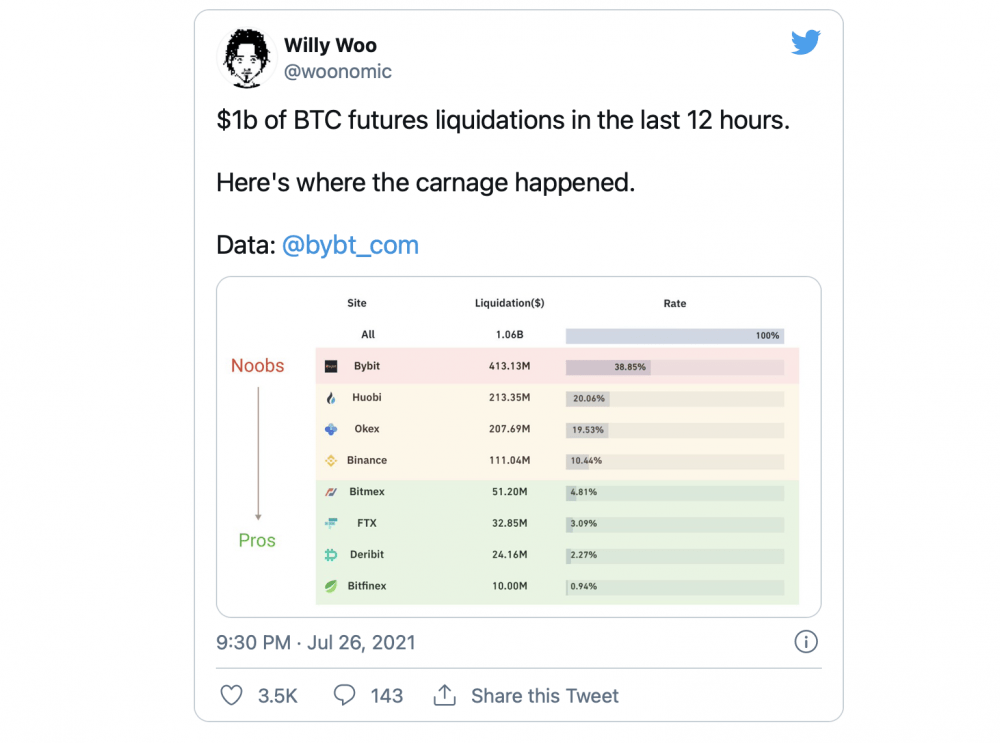
Task: Click the Twitter bird logo
Action: 805,42
